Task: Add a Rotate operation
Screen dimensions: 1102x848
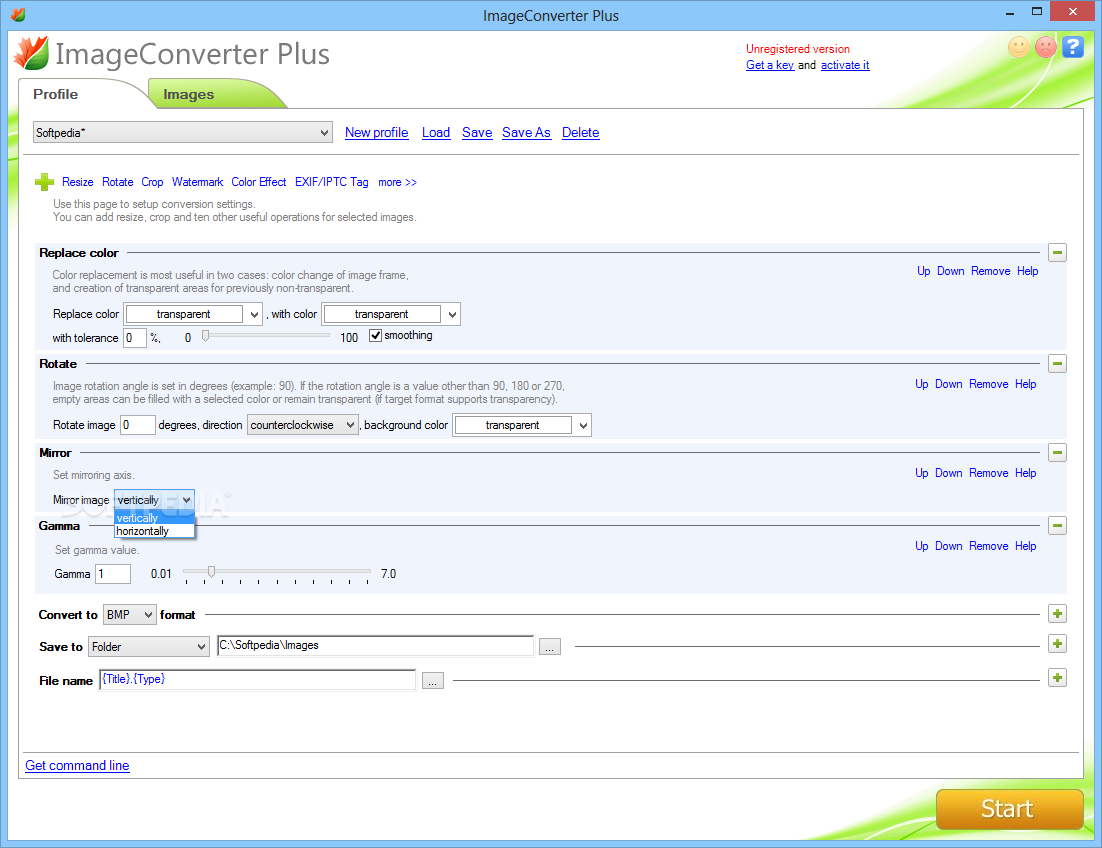Action: 117,182
